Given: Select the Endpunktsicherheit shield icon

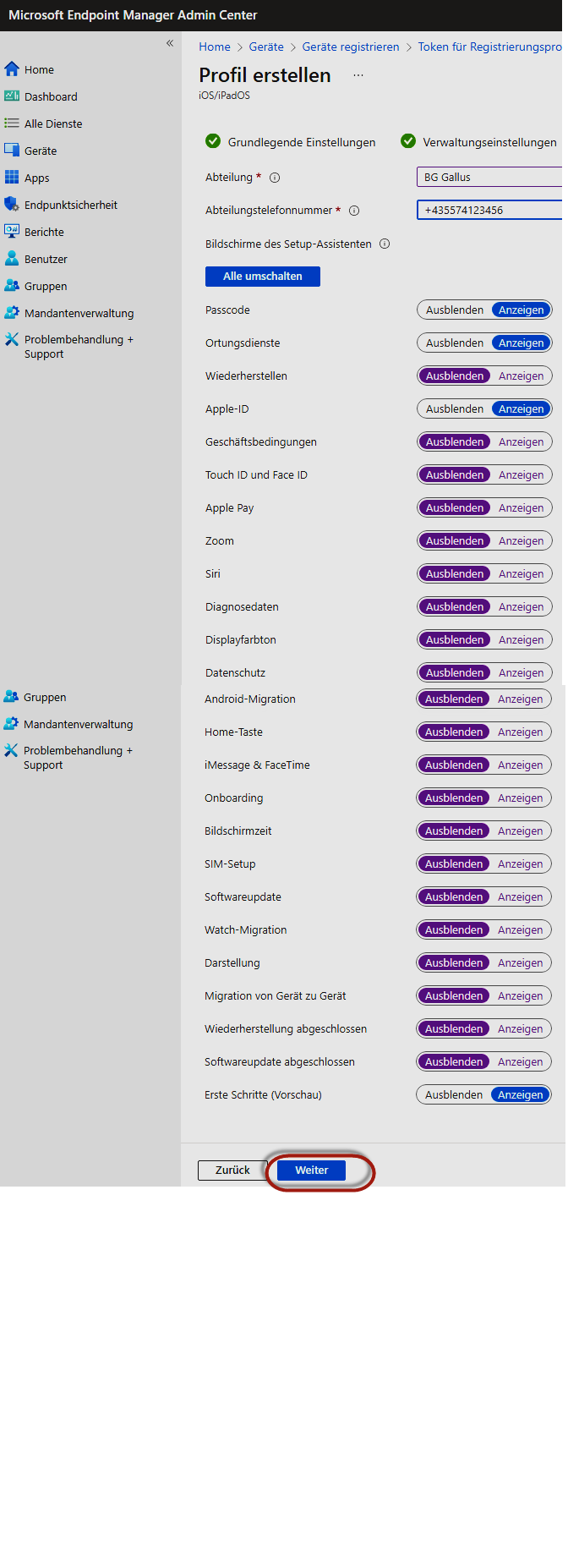Looking at the screenshot, I should [12, 205].
